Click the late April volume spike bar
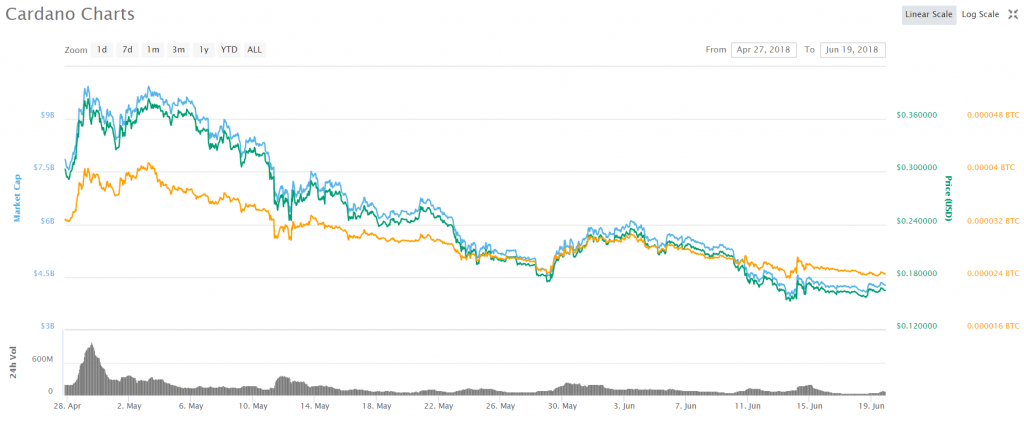 (x=91, y=369)
